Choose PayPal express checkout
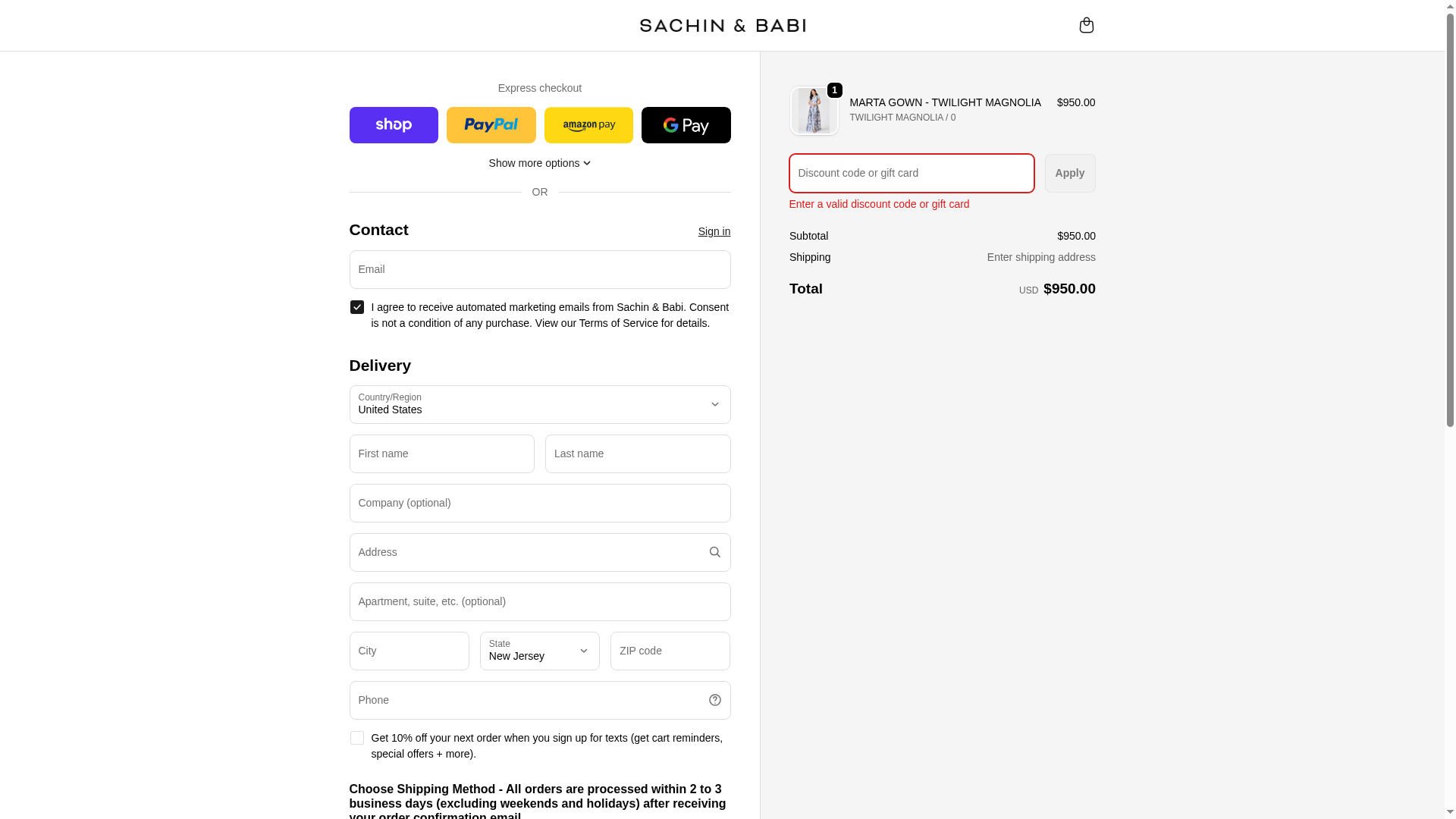1456x819 pixels. pyautogui.click(x=491, y=125)
